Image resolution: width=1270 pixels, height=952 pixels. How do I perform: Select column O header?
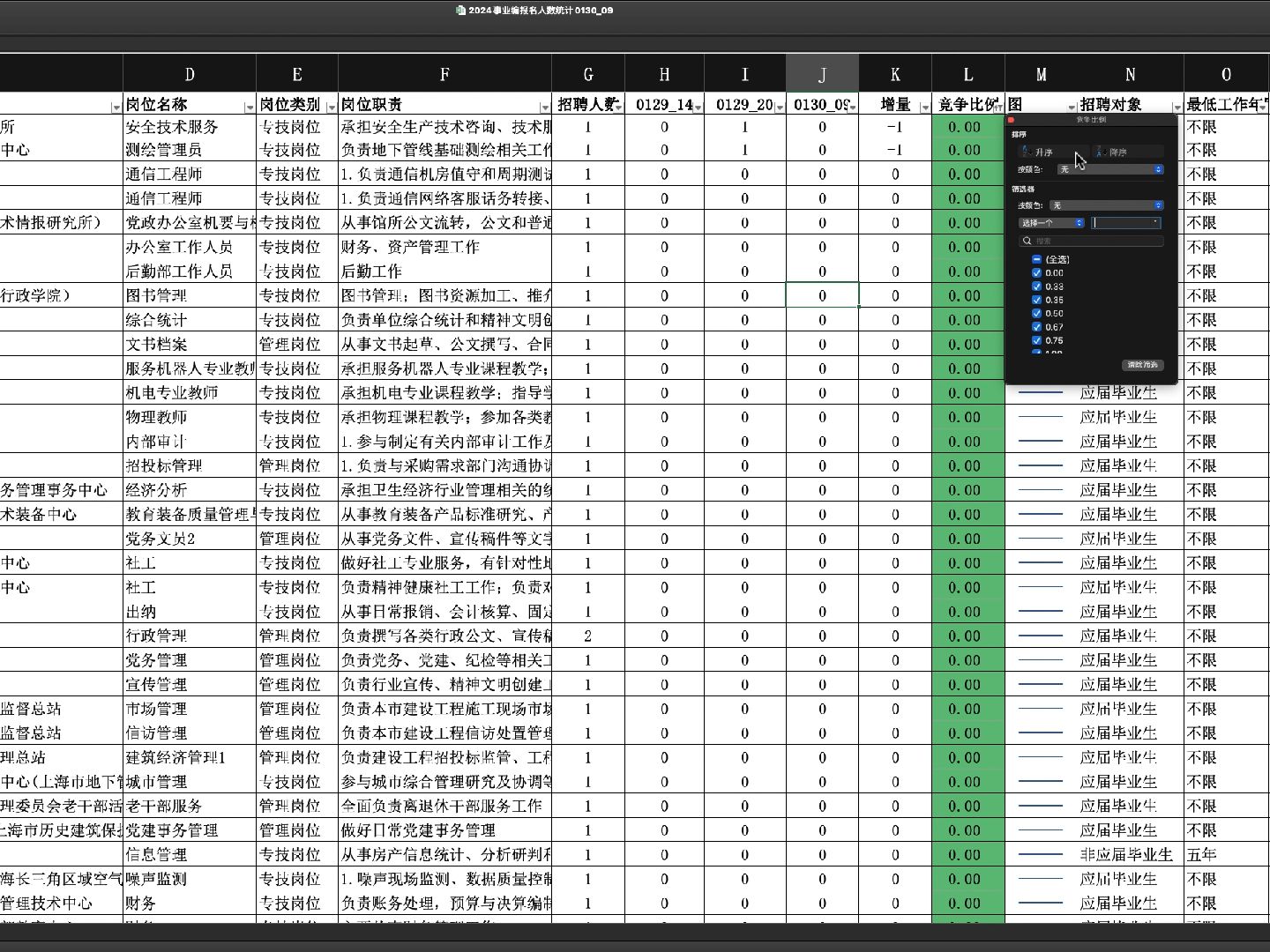point(1227,74)
